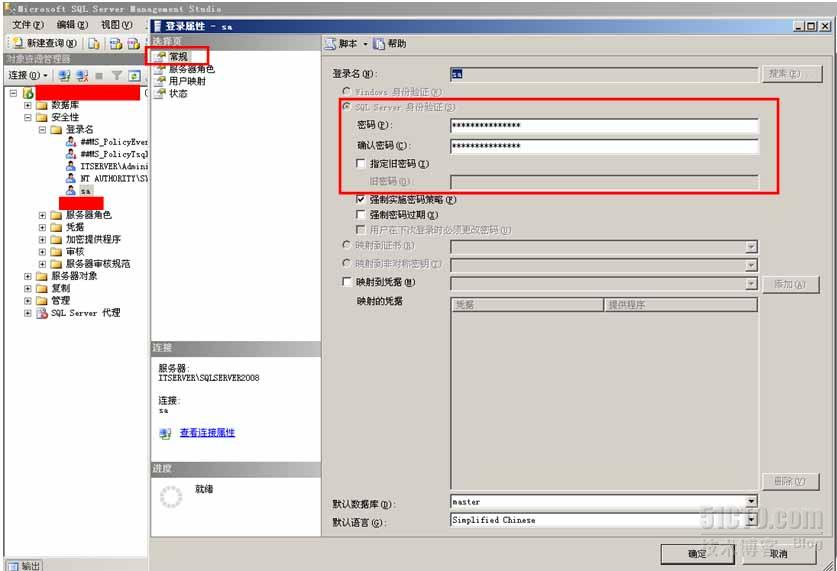Expand the 数据库 tree node
Image resolution: width=837 pixels, height=571 pixels.
click(28, 105)
